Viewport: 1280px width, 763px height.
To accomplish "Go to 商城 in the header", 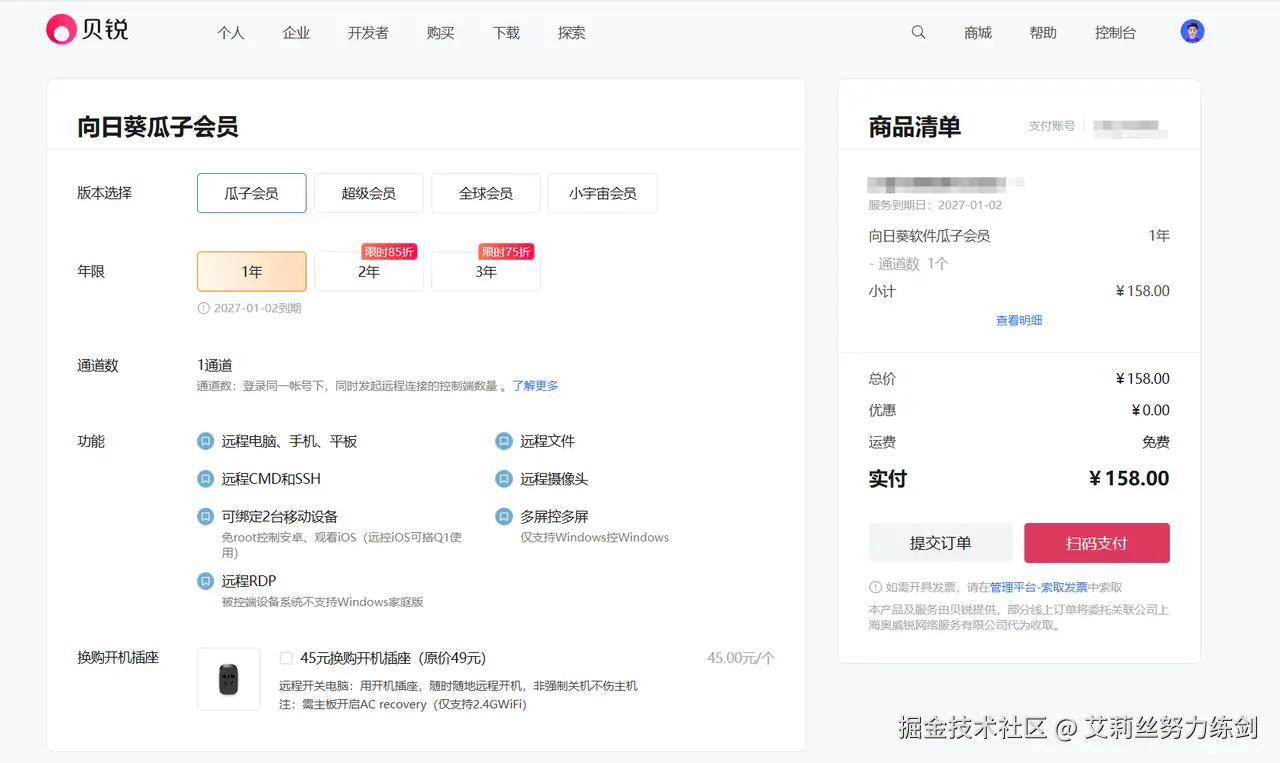I will 978,33.
